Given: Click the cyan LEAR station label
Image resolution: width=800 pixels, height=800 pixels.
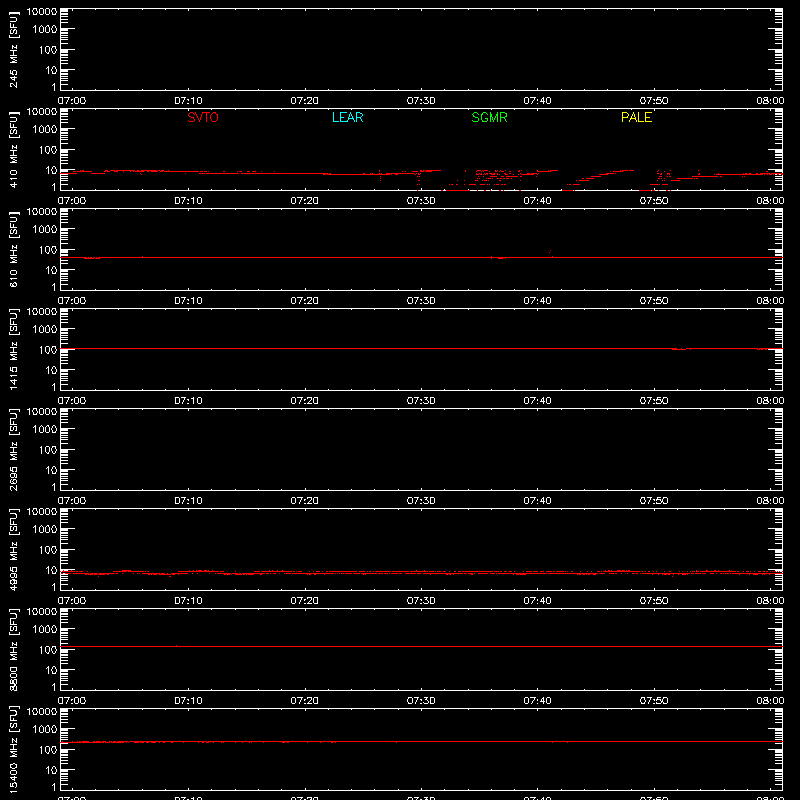Looking at the screenshot, I should point(347,117).
